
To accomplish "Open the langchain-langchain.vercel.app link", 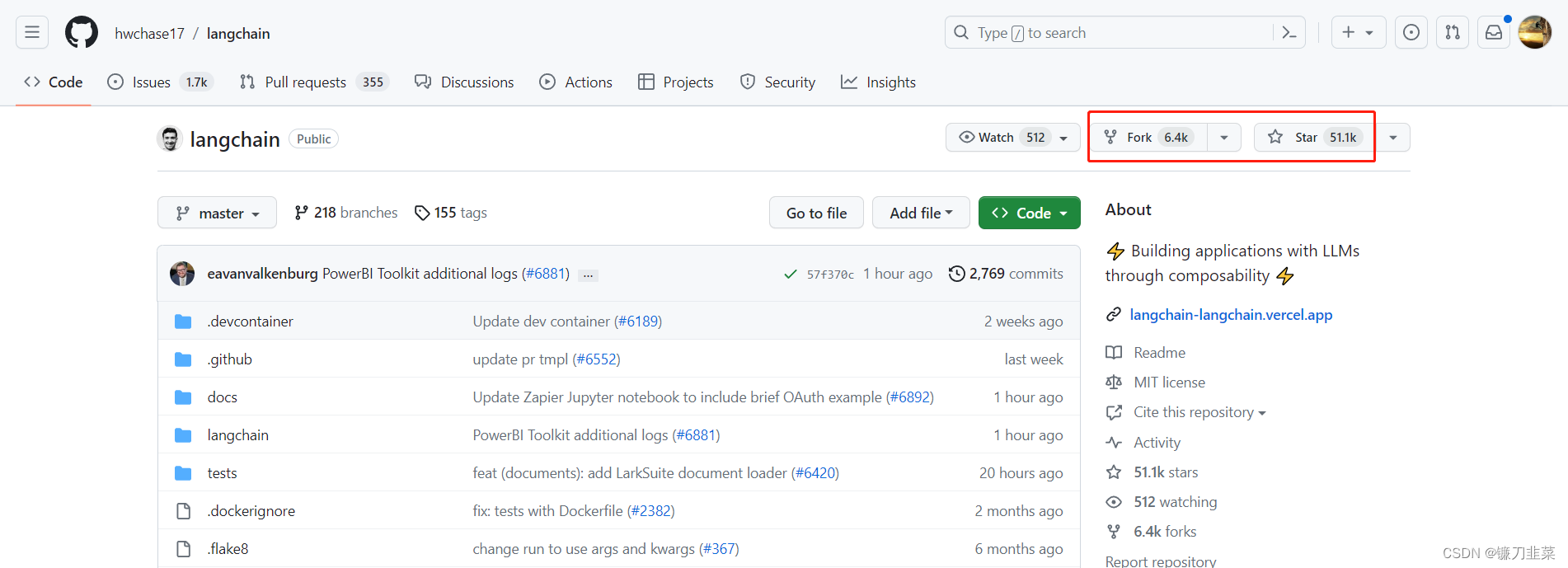I will [1231, 315].
